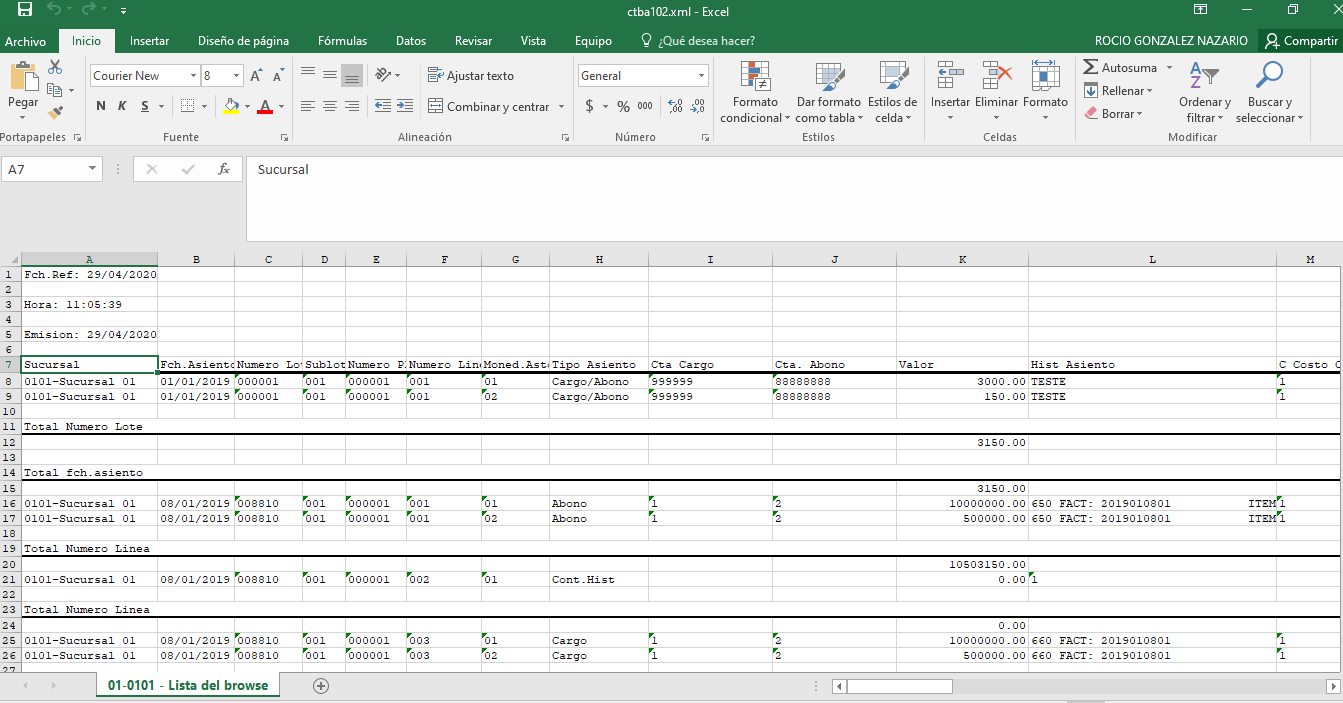Click the accounting currency dollar icon
The height and width of the screenshot is (703, 1343).
tap(590, 106)
